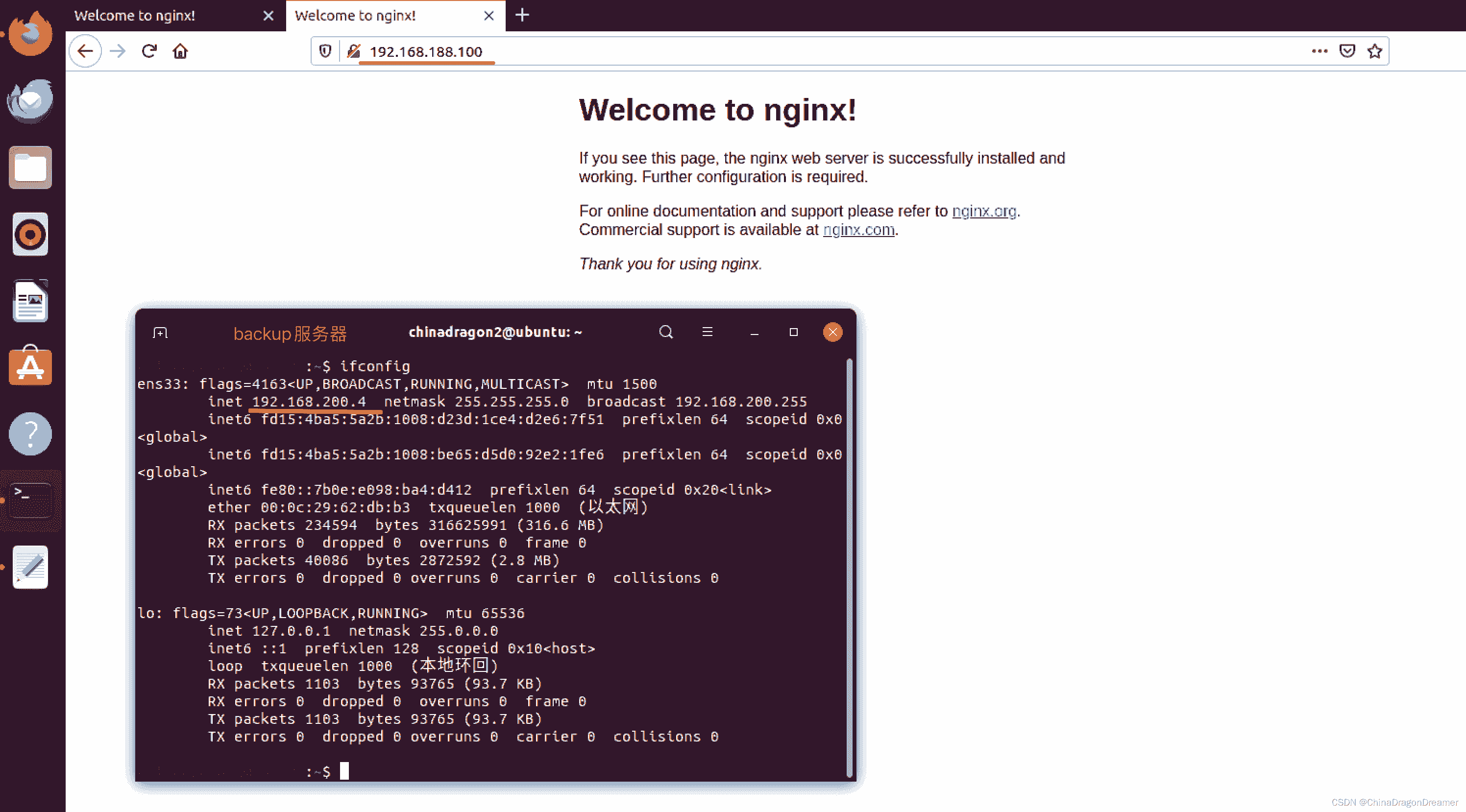The width and height of the screenshot is (1466, 812).
Task: Open a new Firefox tab
Action: [x=522, y=15]
